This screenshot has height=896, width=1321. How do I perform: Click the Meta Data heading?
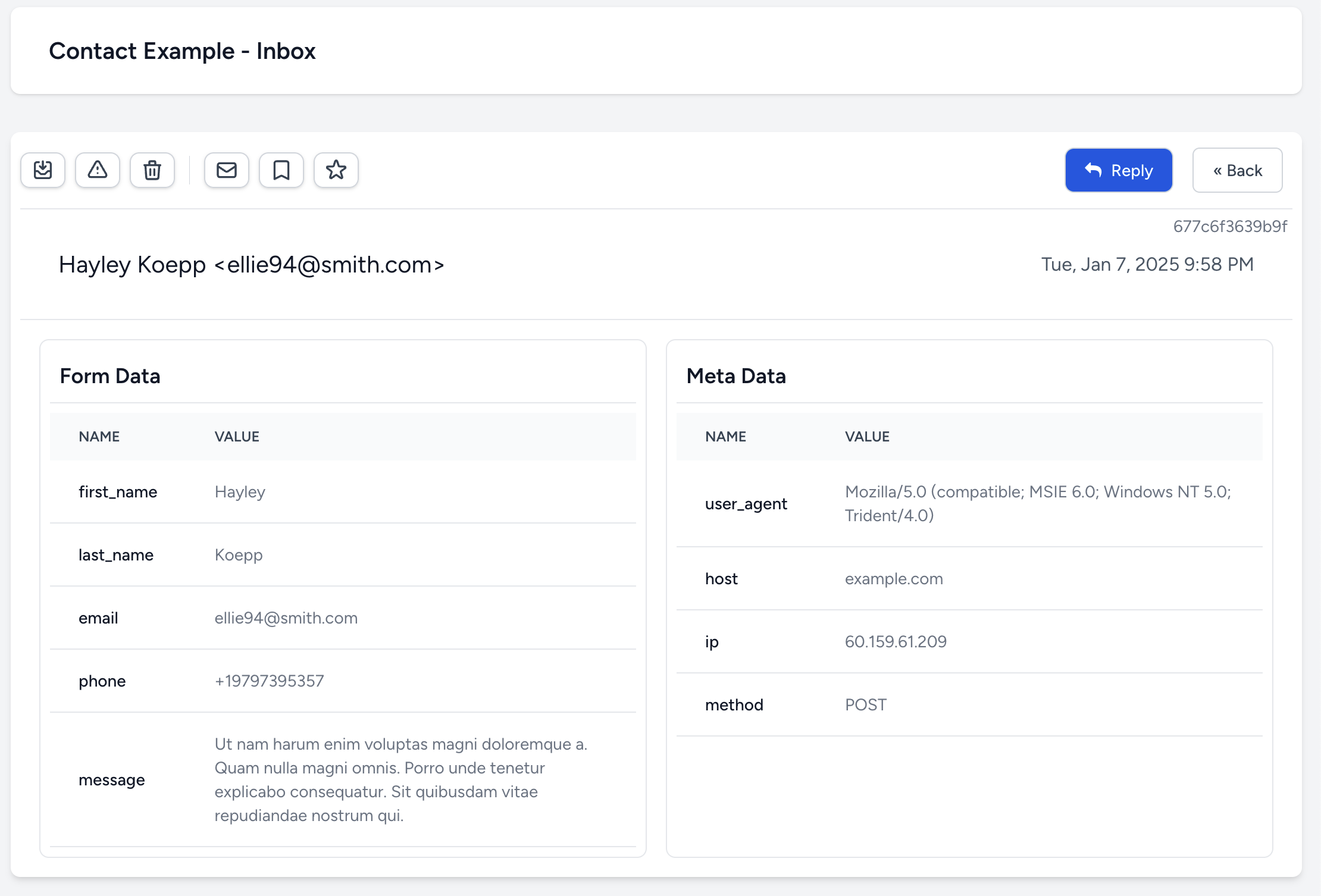click(736, 376)
